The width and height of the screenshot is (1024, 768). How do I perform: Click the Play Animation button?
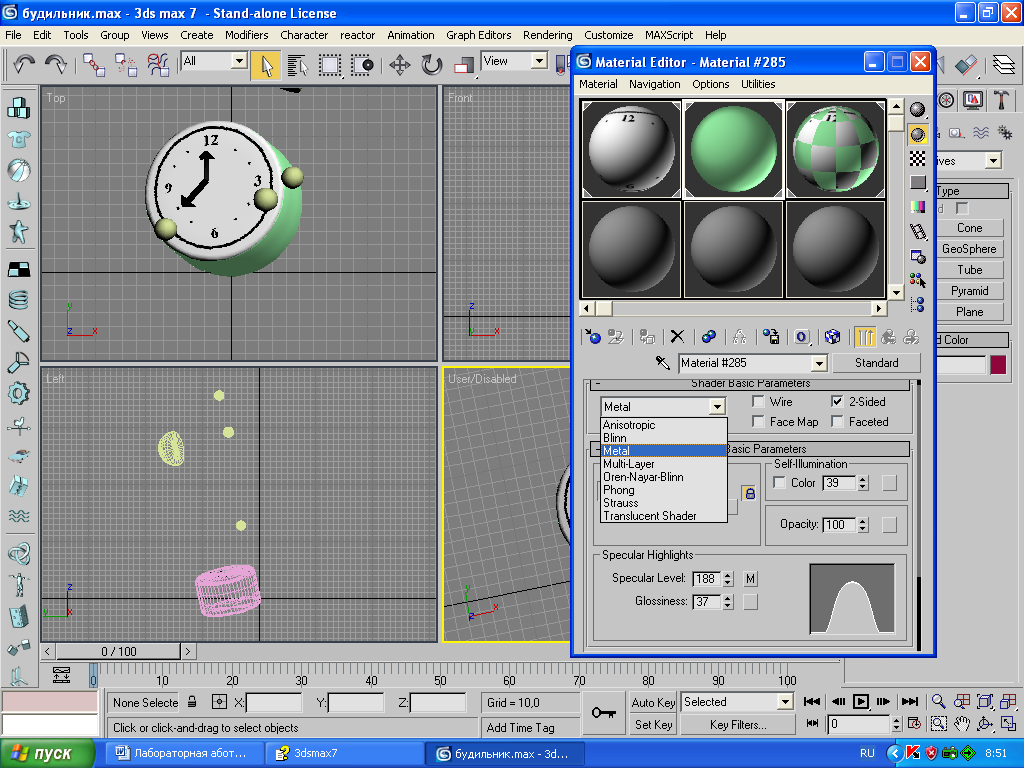861,702
